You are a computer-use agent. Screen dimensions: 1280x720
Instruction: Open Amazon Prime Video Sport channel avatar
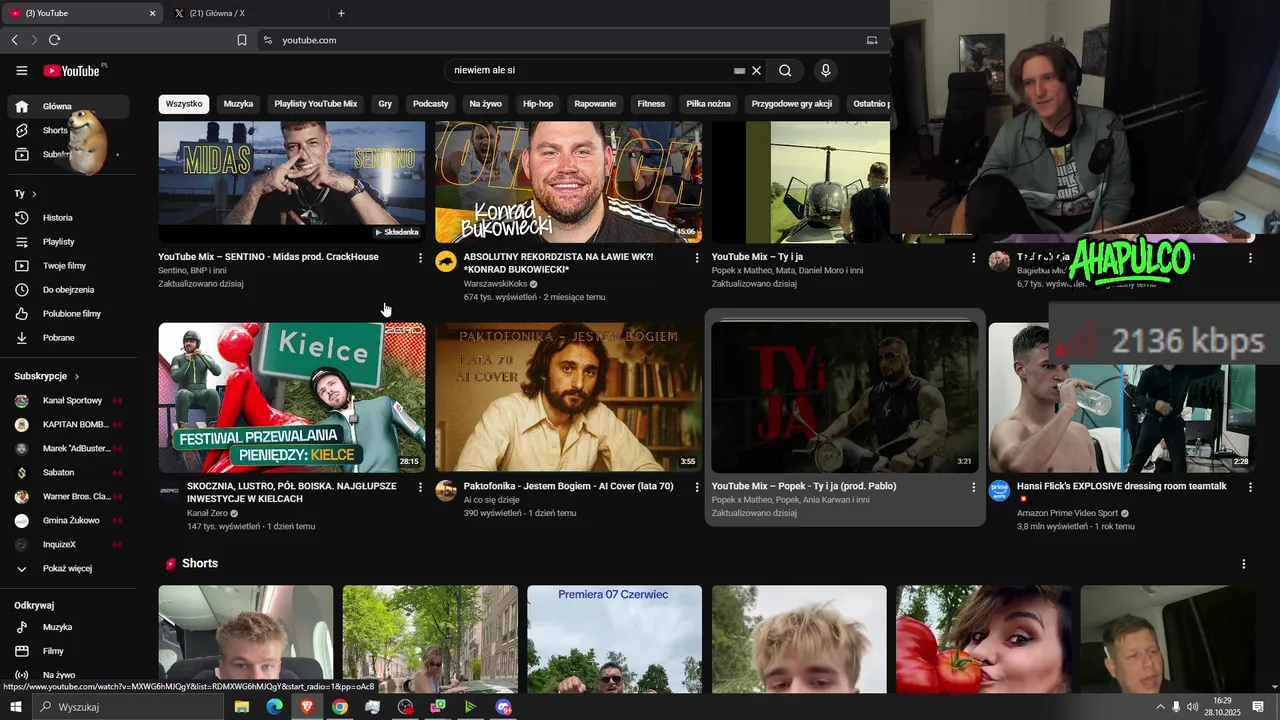(999, 491)
